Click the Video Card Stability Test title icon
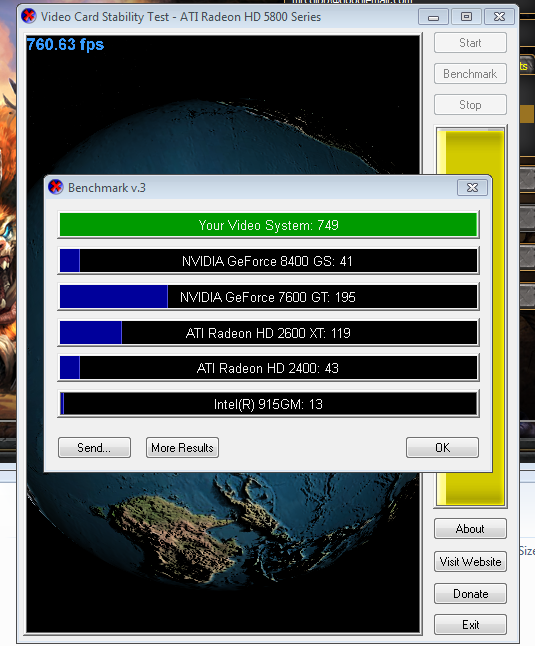The image size is (535, 646). (x=28, y=16)
